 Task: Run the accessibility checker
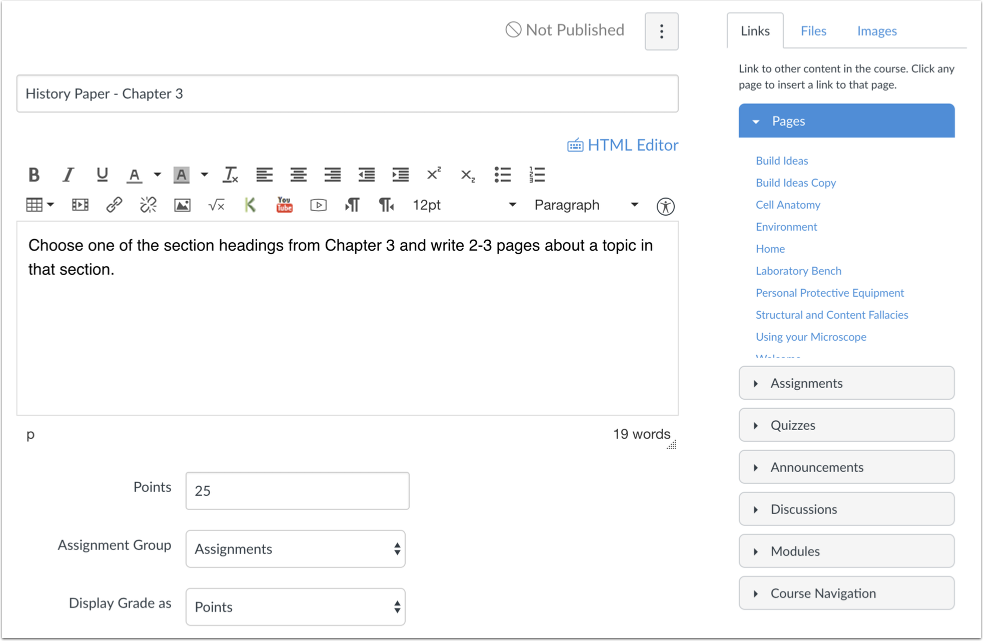click(x=665, y=206)
